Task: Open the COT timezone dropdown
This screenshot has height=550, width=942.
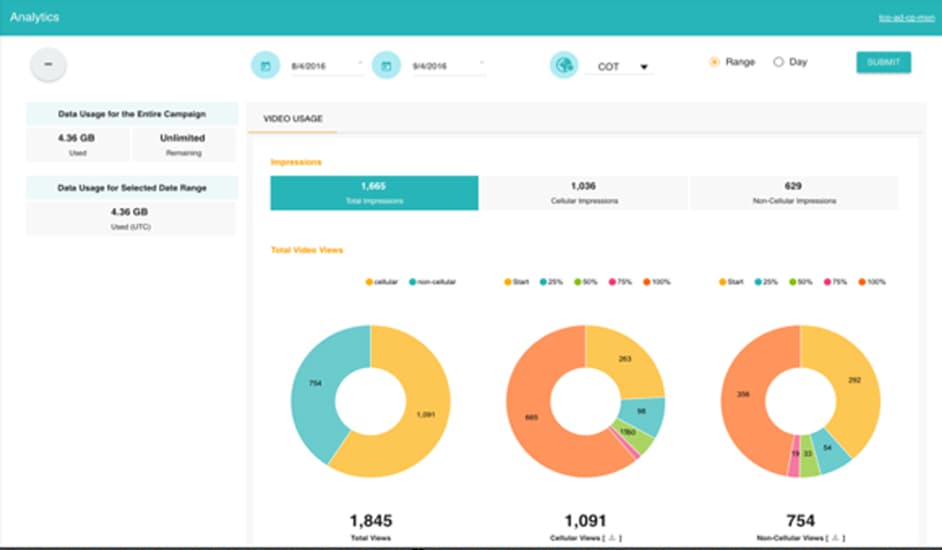Action: click(624, 67)
